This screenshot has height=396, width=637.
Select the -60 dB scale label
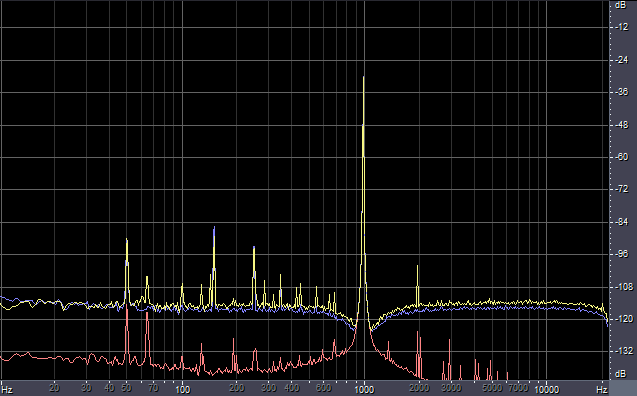tap(622, 157)
